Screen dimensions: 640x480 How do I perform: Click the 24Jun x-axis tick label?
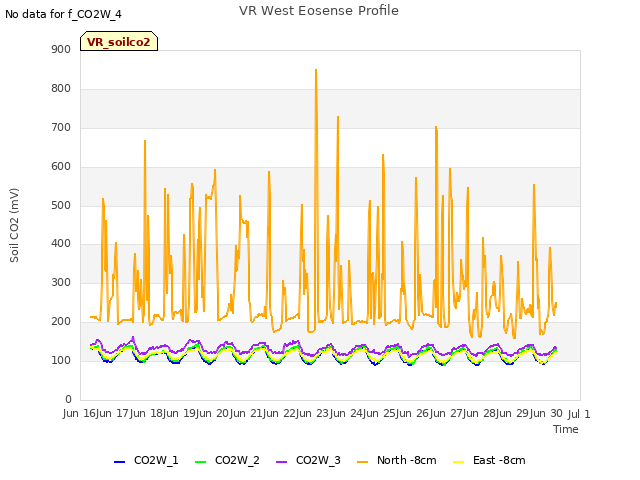click(364, 413)
